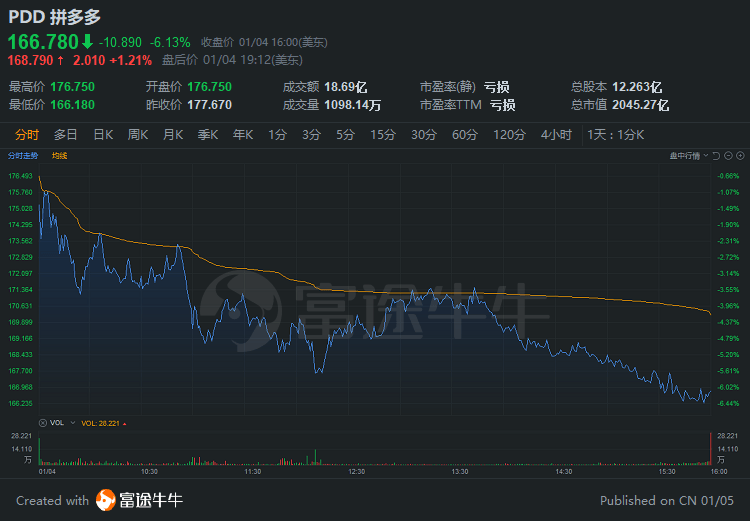Select the 日K daily candlestick tab
The height and width of the screenshot is (521, 750).
103,135
